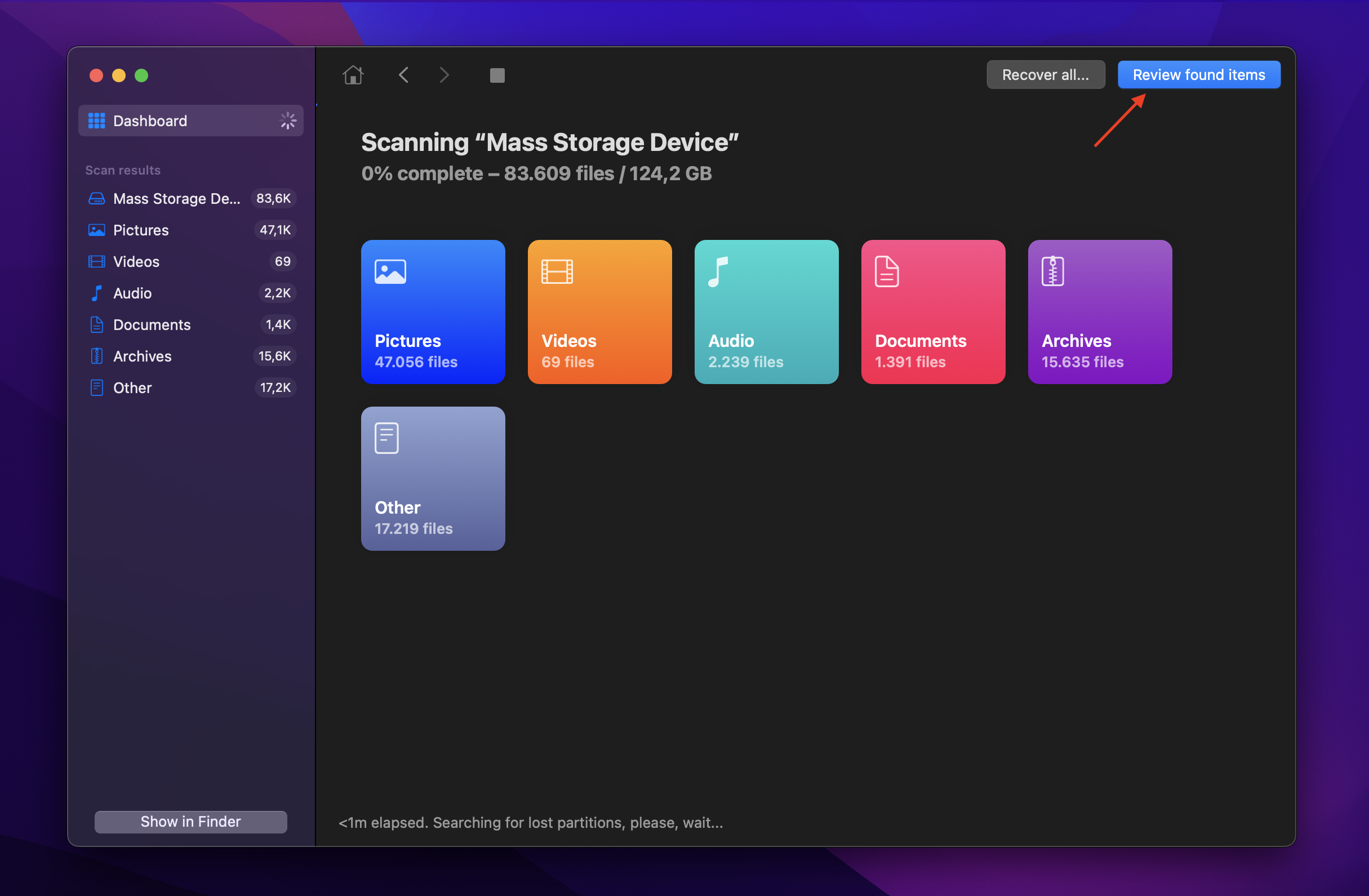Expand the Mass Storage Device scan results
The height and width of the screenshot is (896, 1369).
pyautogui.click(x=175, y=198)
